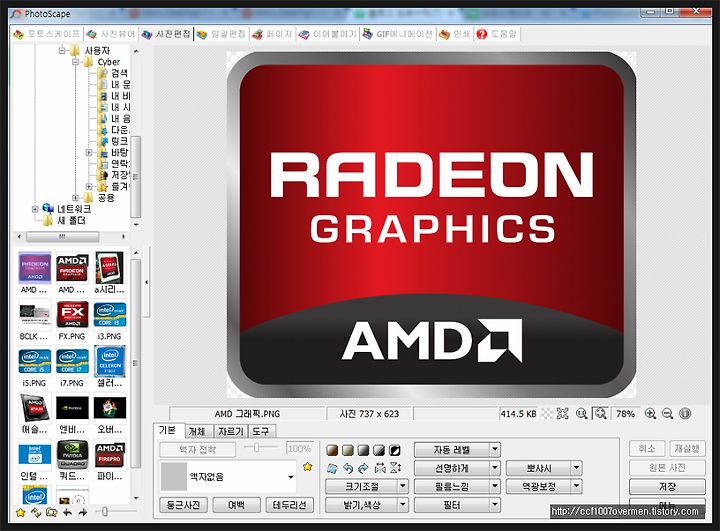Image resolution: width=720 pixels, height=531 pixels.
Task: Open the 액자없음 frame selection combo box
Action: click(x=228, y=477)
